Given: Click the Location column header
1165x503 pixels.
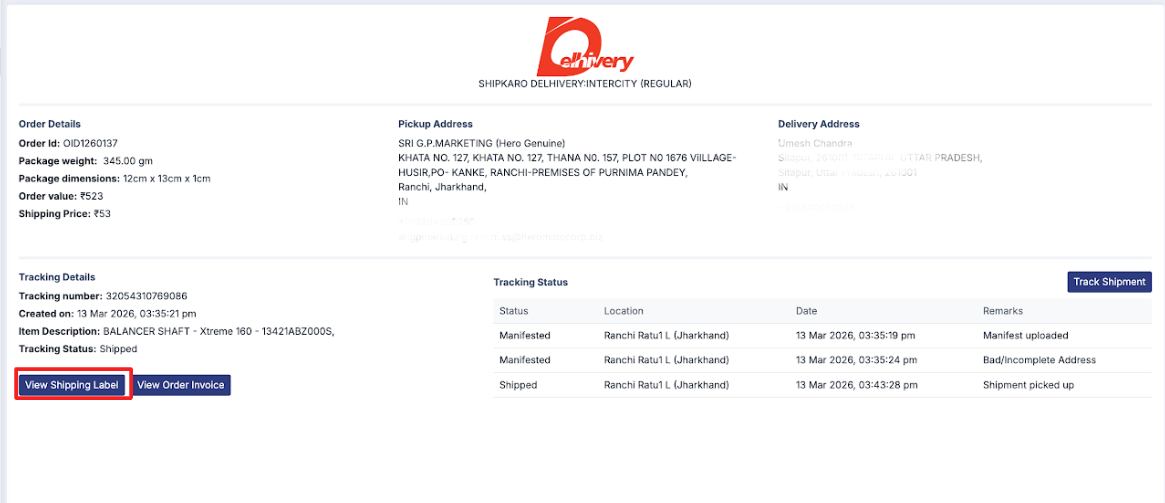Looking at the screenshot, I should (624, 311).
